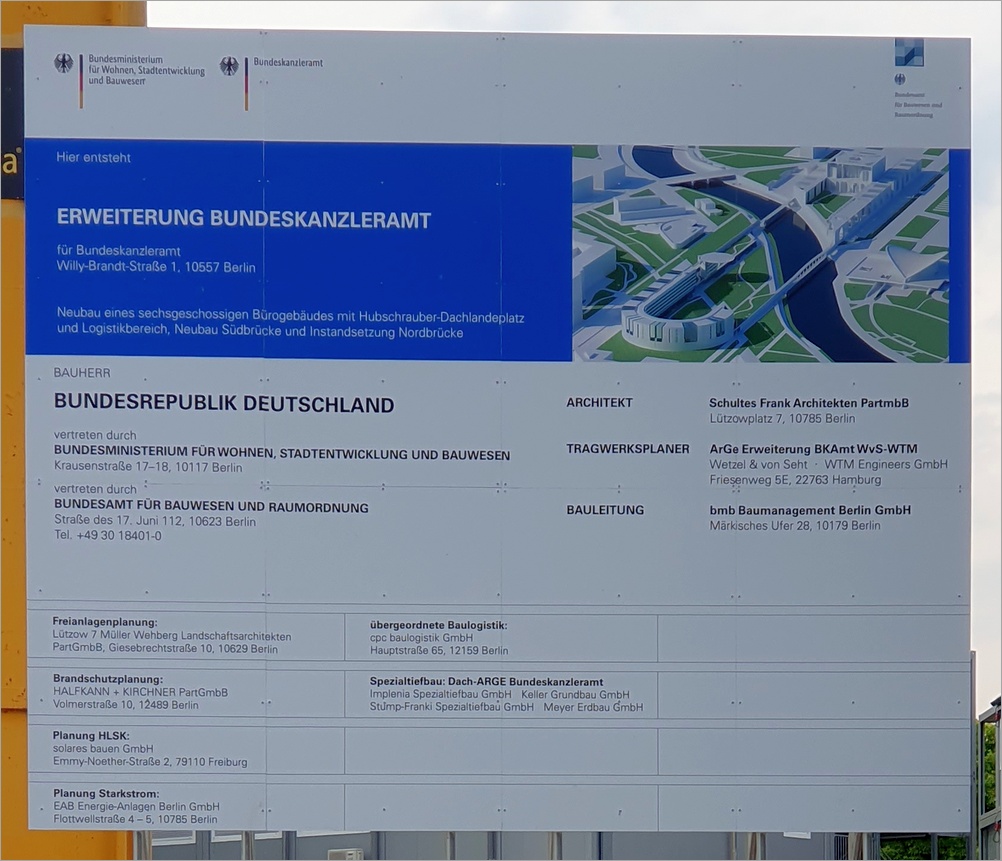Click 'EAB Energie-Anlagen Berlin GmbH'
The width and height of the screenshot is (1002, 861).
pyautogui.click(x=137, y=807)
